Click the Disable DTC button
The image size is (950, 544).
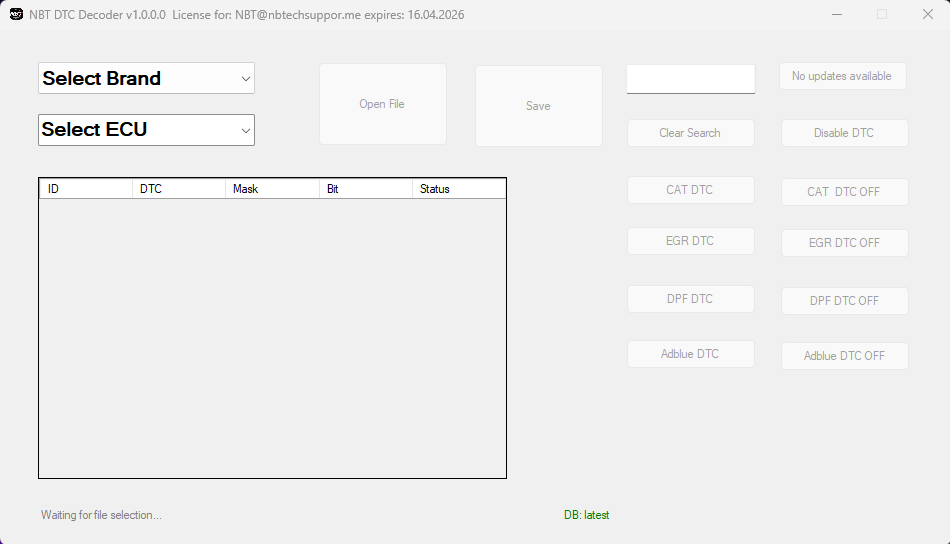tap(845, 133)
